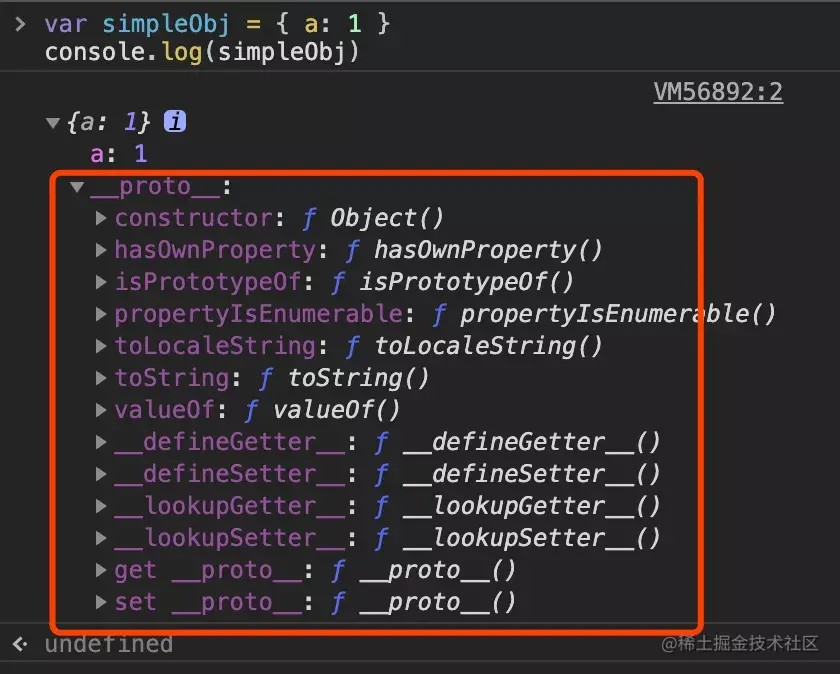The height and width of the screenshot is (674, 840).
Task: Expand the toLocaleString entry
Action: tap(101, 346)
